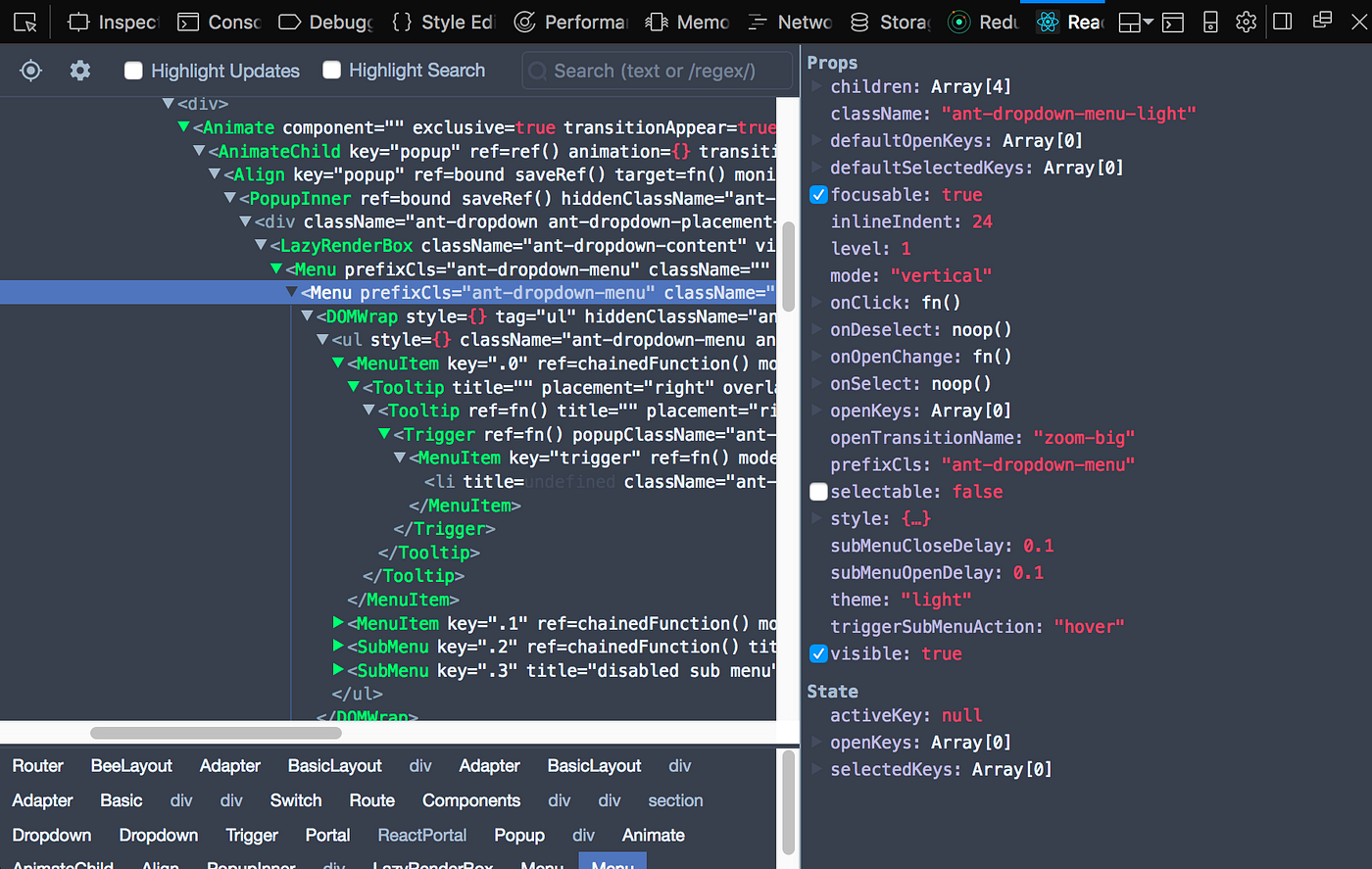Collapse the selected Menu component node
The height and width of the screenshot is (869, 1372).
pos(292,292)
